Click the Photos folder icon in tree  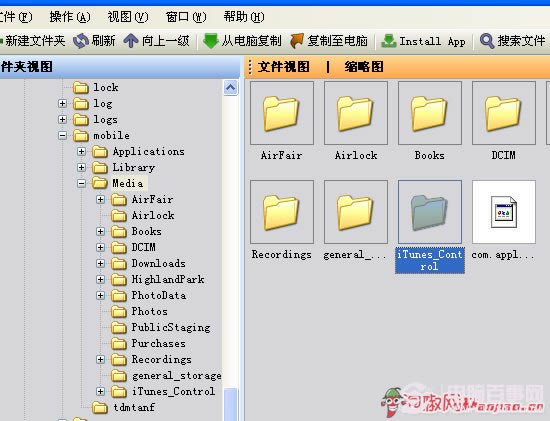coord(119,311)
